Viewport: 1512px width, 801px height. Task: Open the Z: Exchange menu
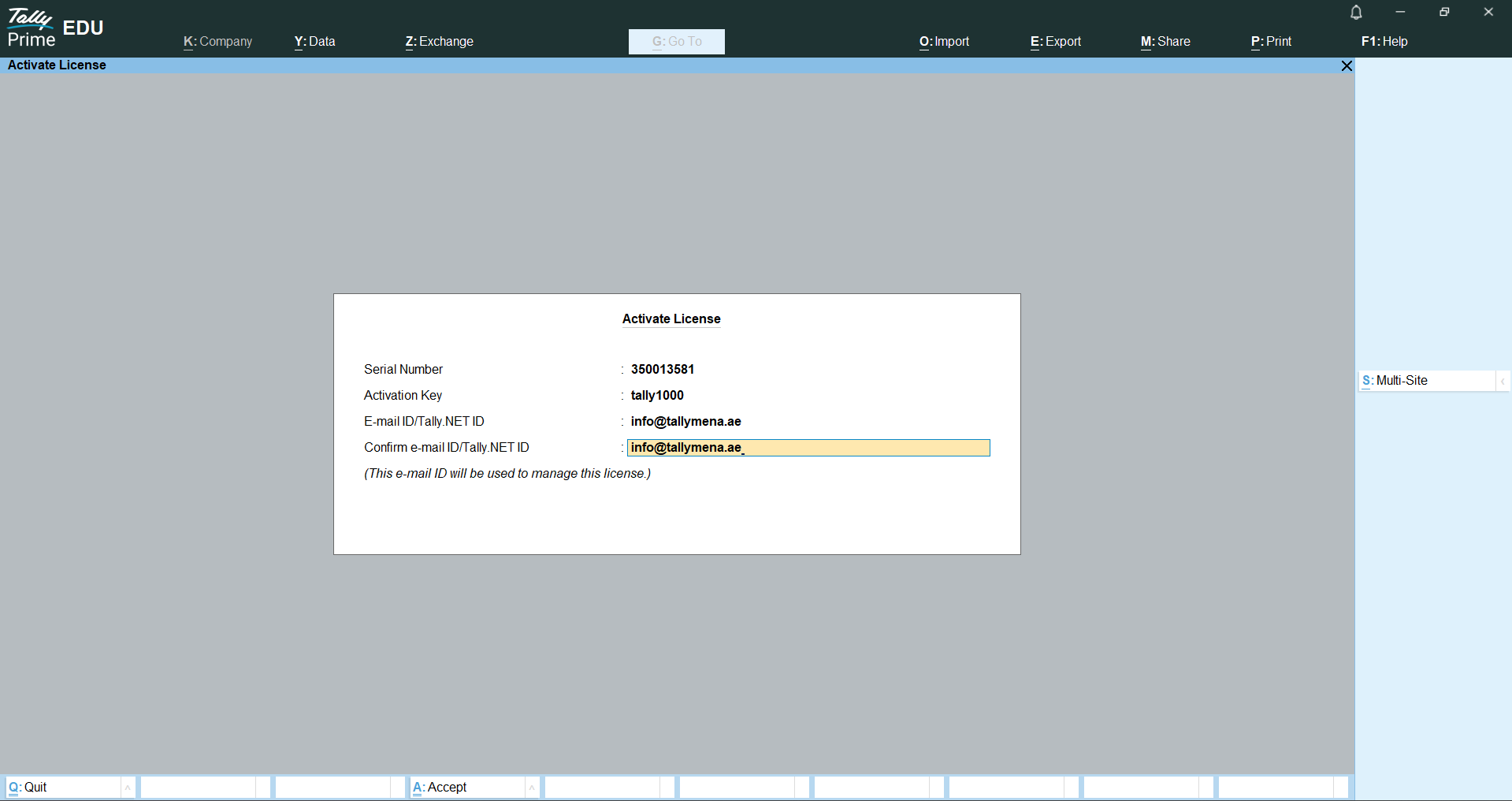439,42
